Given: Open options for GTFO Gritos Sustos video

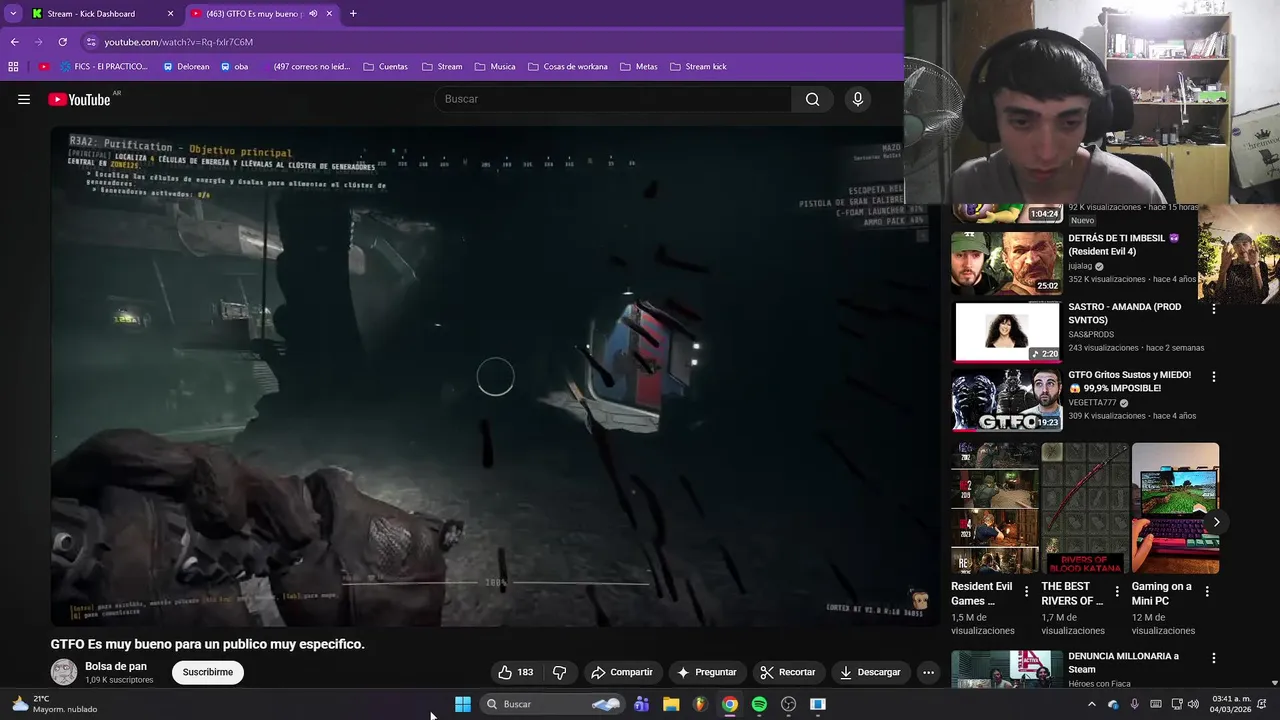Looking at the screenshot, I should [x=1214, y=377].
